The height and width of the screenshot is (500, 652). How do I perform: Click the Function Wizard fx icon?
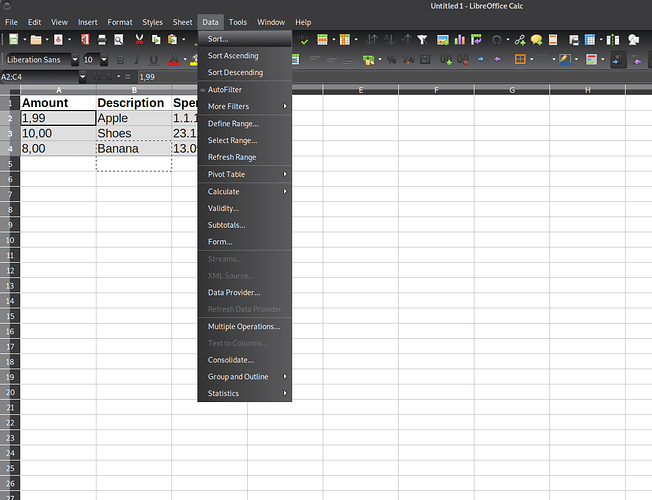pyautogui.click(x=96, y=77)
